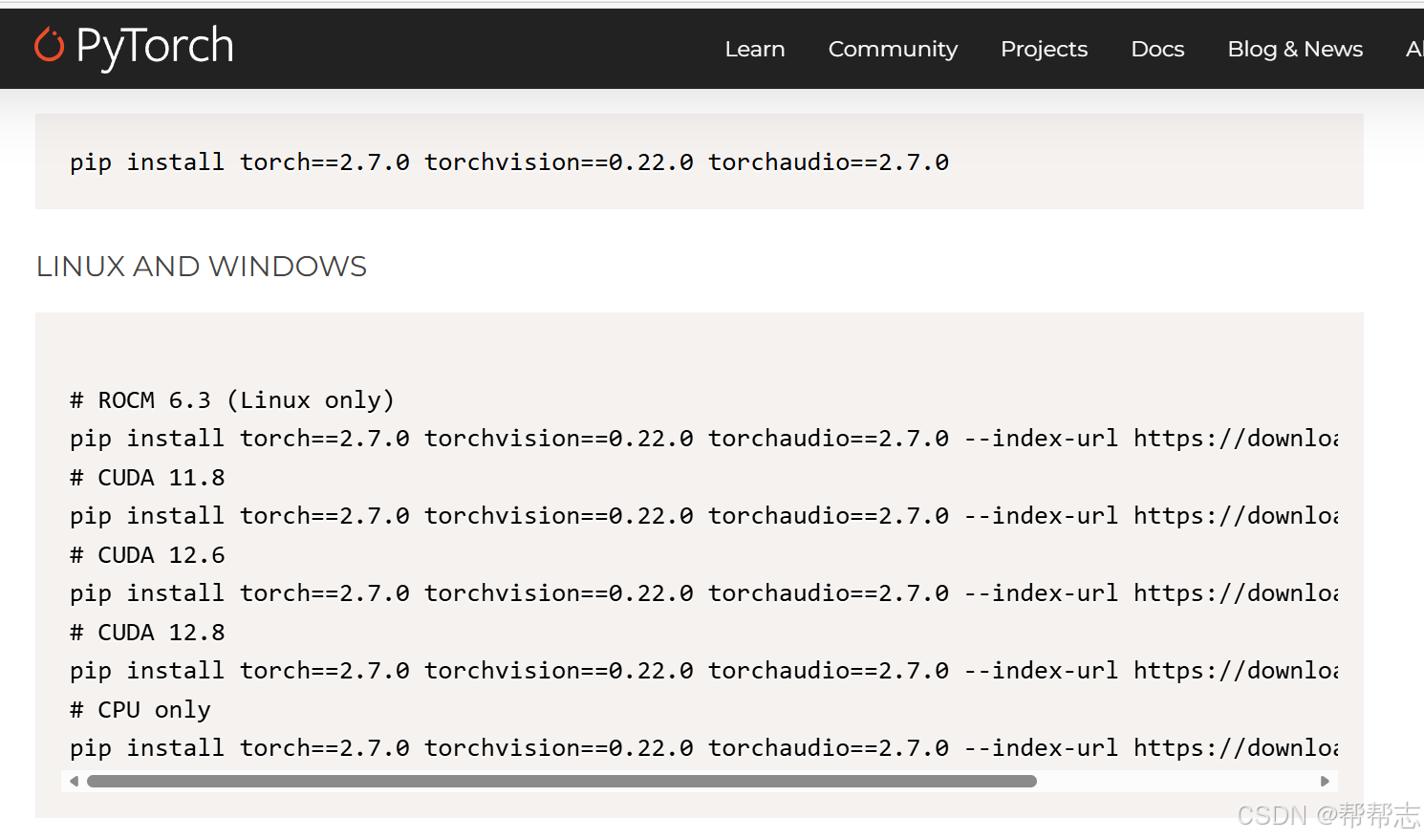Open the Community menu
Viewport: 1424px width, 840px height.
[x=893, y=49]
